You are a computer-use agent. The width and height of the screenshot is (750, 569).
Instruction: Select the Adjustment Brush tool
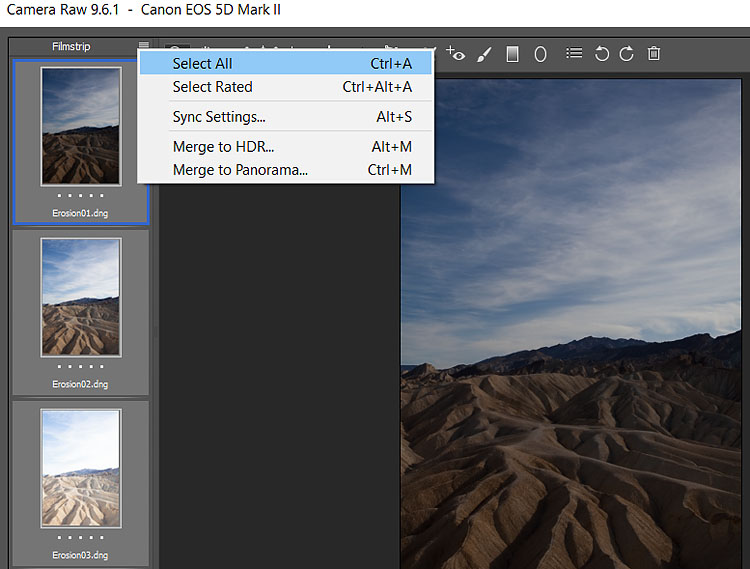[484, 54]
